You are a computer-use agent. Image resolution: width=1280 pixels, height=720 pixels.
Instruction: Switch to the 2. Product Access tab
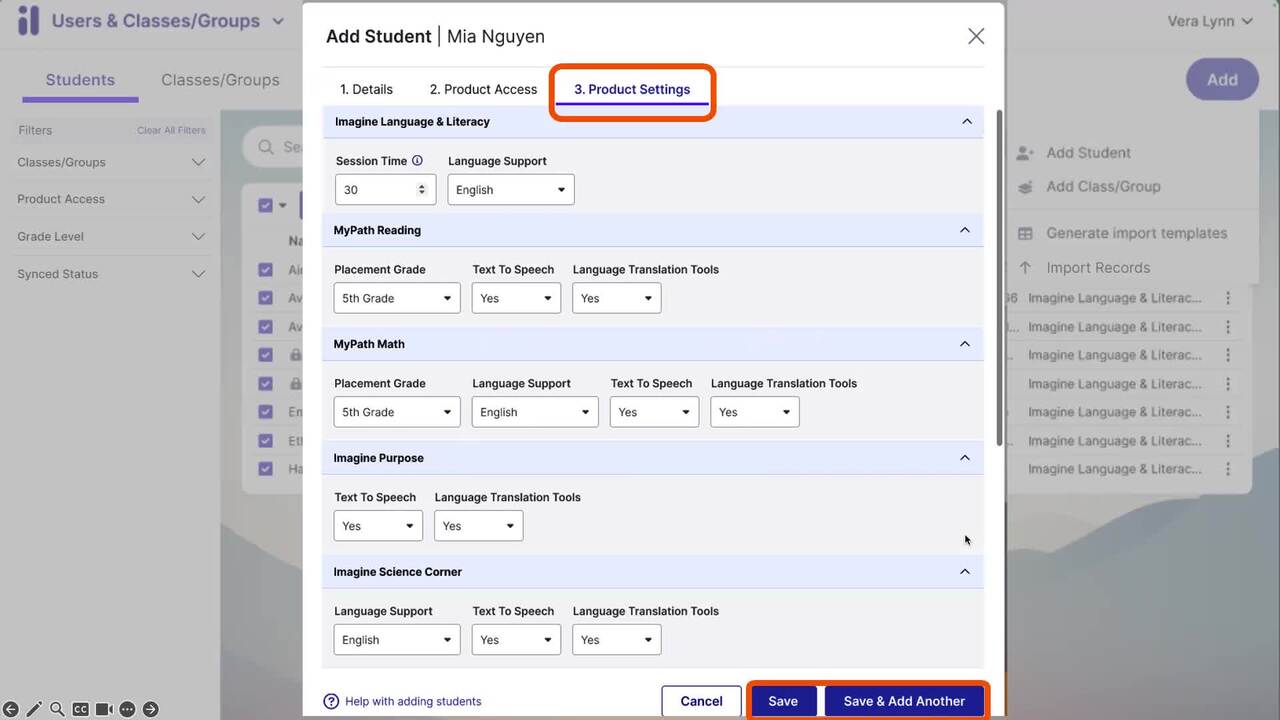(x=483, y=89)
